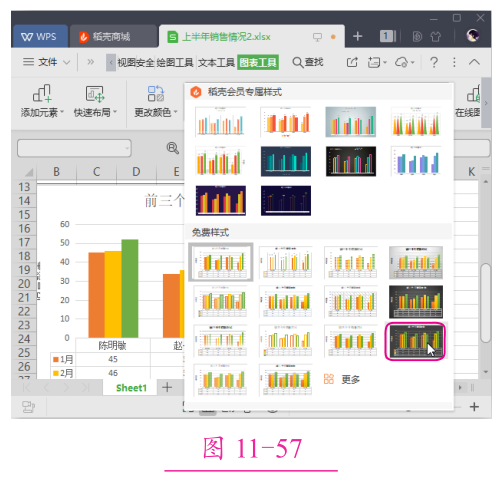This screenshot has width=503, height=479.
Task: Open the save-as dropdown icon in toolbar
Action: click(x=377, y=62)
